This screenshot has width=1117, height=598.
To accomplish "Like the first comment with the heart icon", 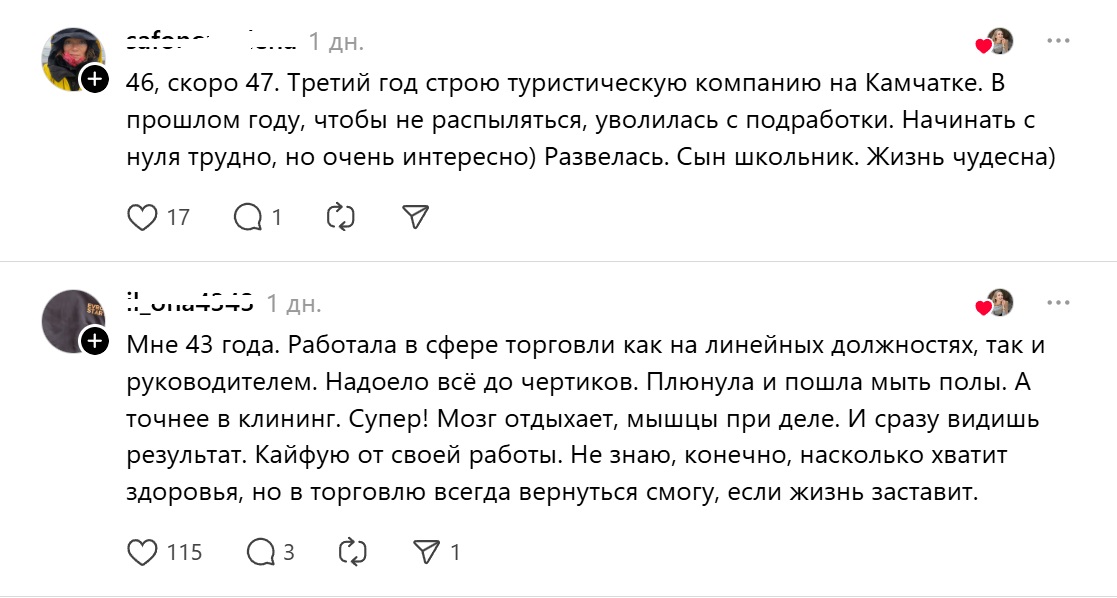I will (x=141, y=213).
